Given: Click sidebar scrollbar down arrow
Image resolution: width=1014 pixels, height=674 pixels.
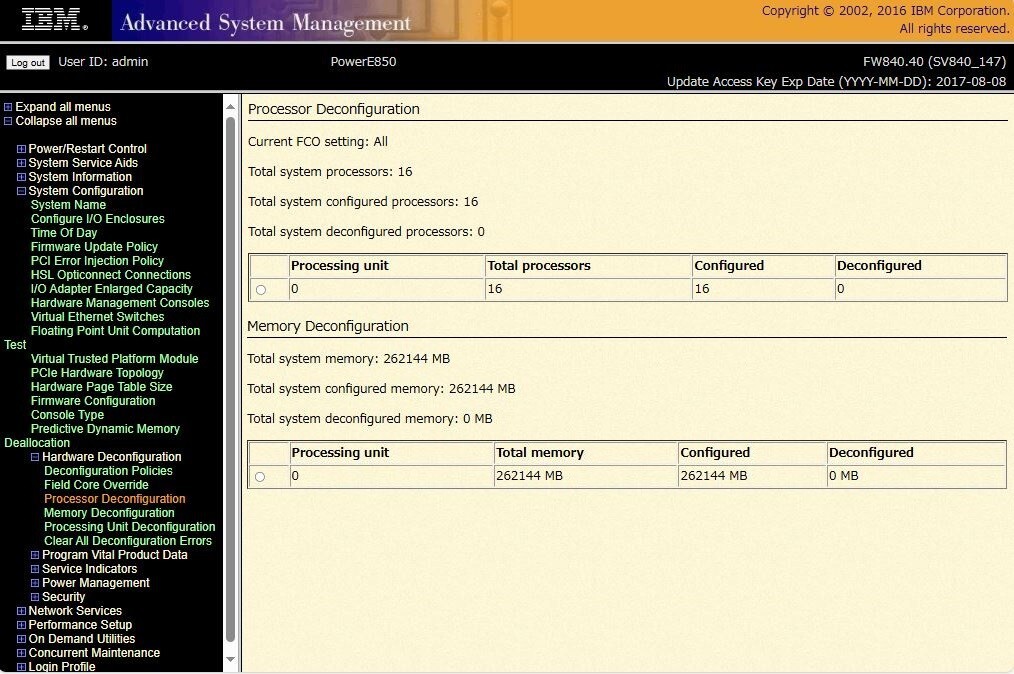Looking at the screenshot, I should (230, 659).
